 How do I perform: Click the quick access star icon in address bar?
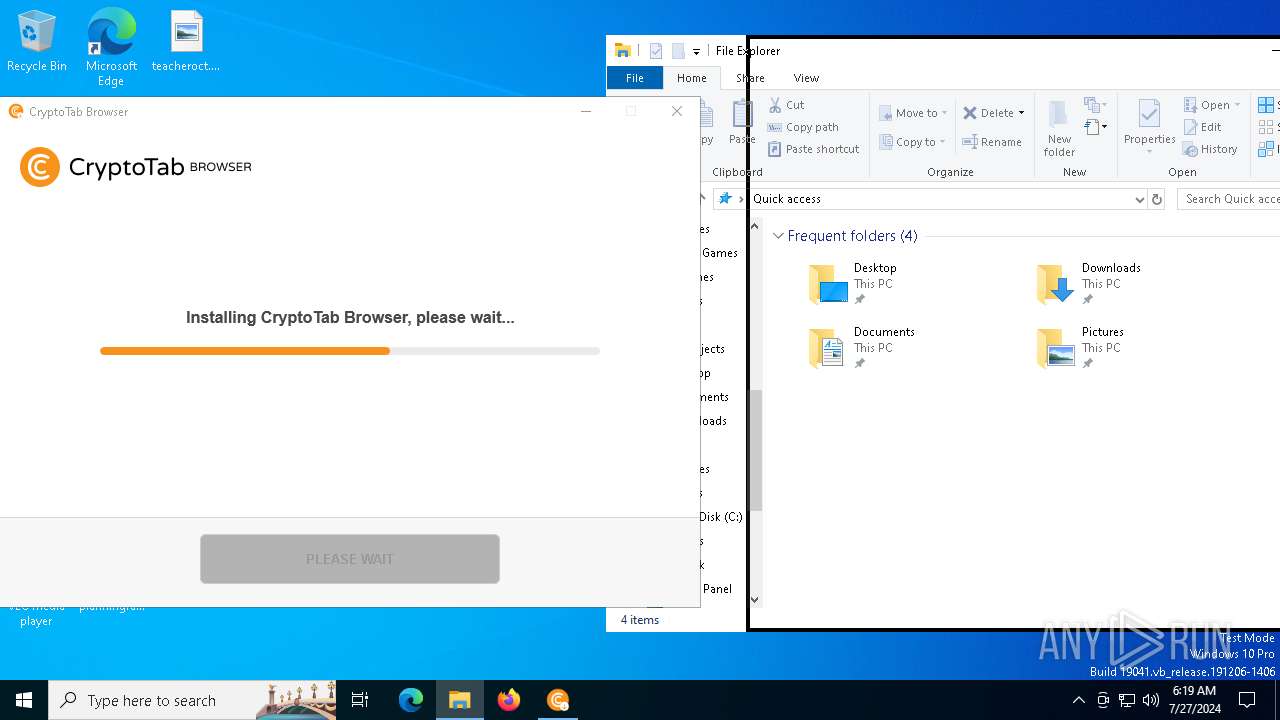tap(725, 199)
